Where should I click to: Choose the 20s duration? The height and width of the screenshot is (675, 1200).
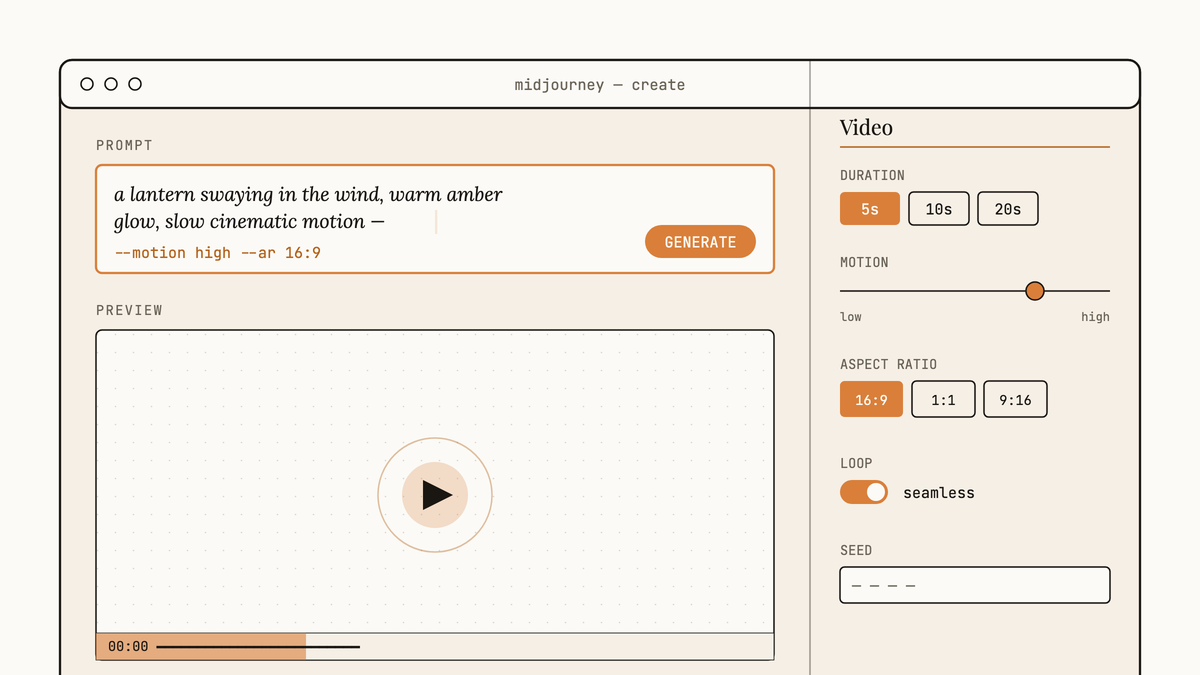click(x=1008, y=209)
